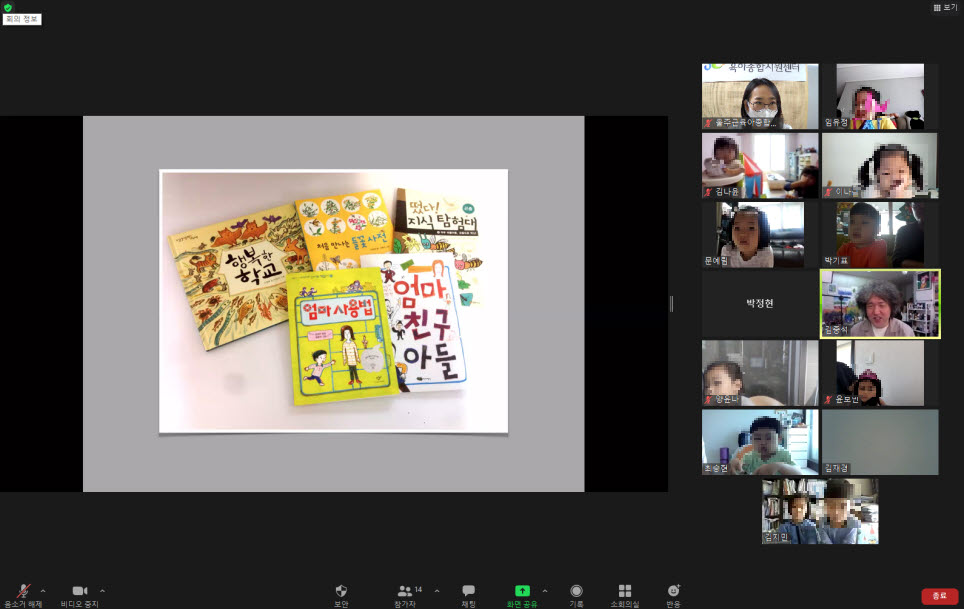964x609 pixels.
Task: Click the name label 임유정
Action: point(836,123)
